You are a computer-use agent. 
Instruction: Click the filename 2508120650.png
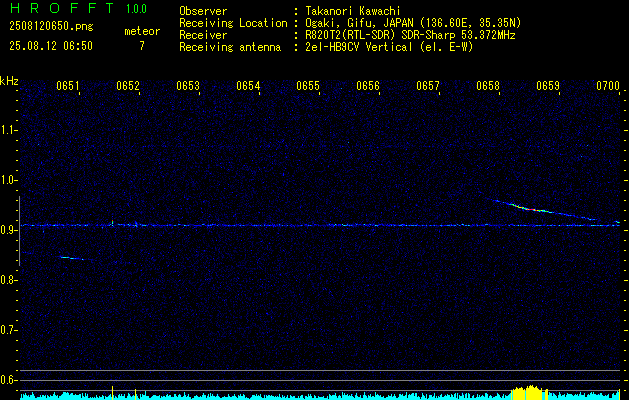[x=51, y=27]
